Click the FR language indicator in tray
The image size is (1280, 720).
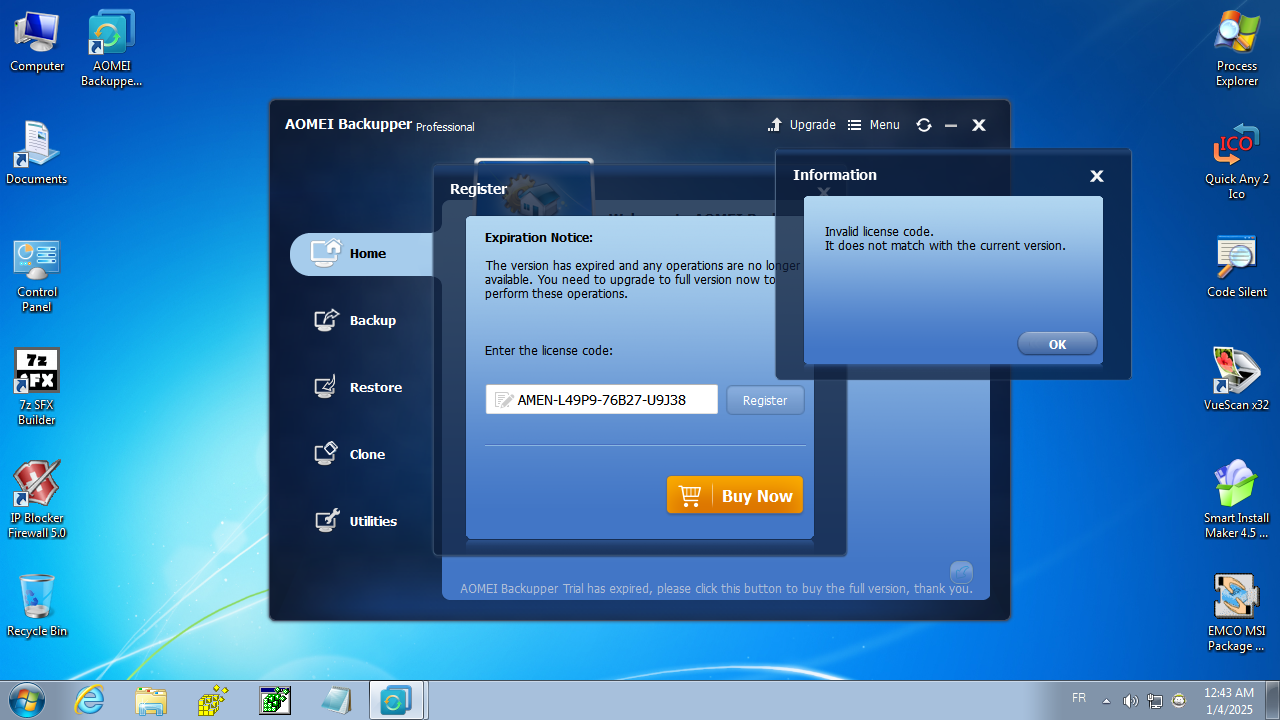point(1079,698)
